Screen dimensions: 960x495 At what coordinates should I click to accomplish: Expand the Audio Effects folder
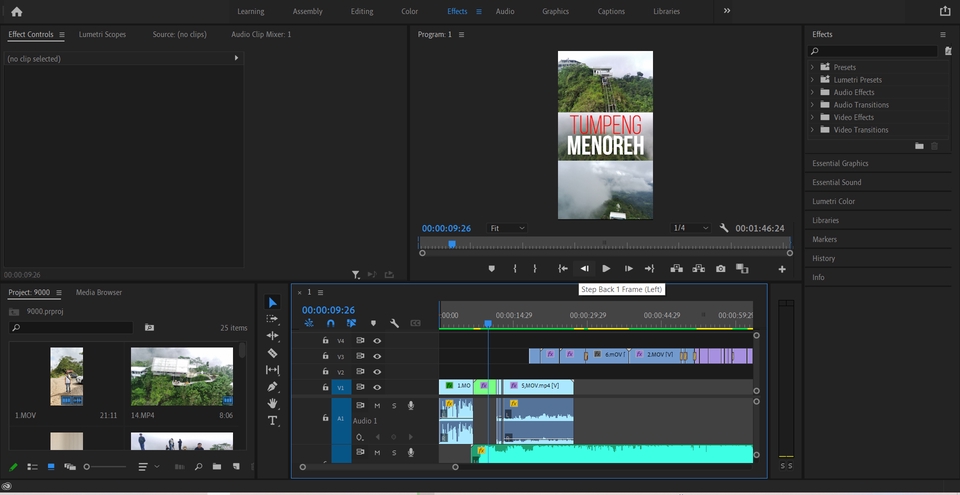(812, 92)
